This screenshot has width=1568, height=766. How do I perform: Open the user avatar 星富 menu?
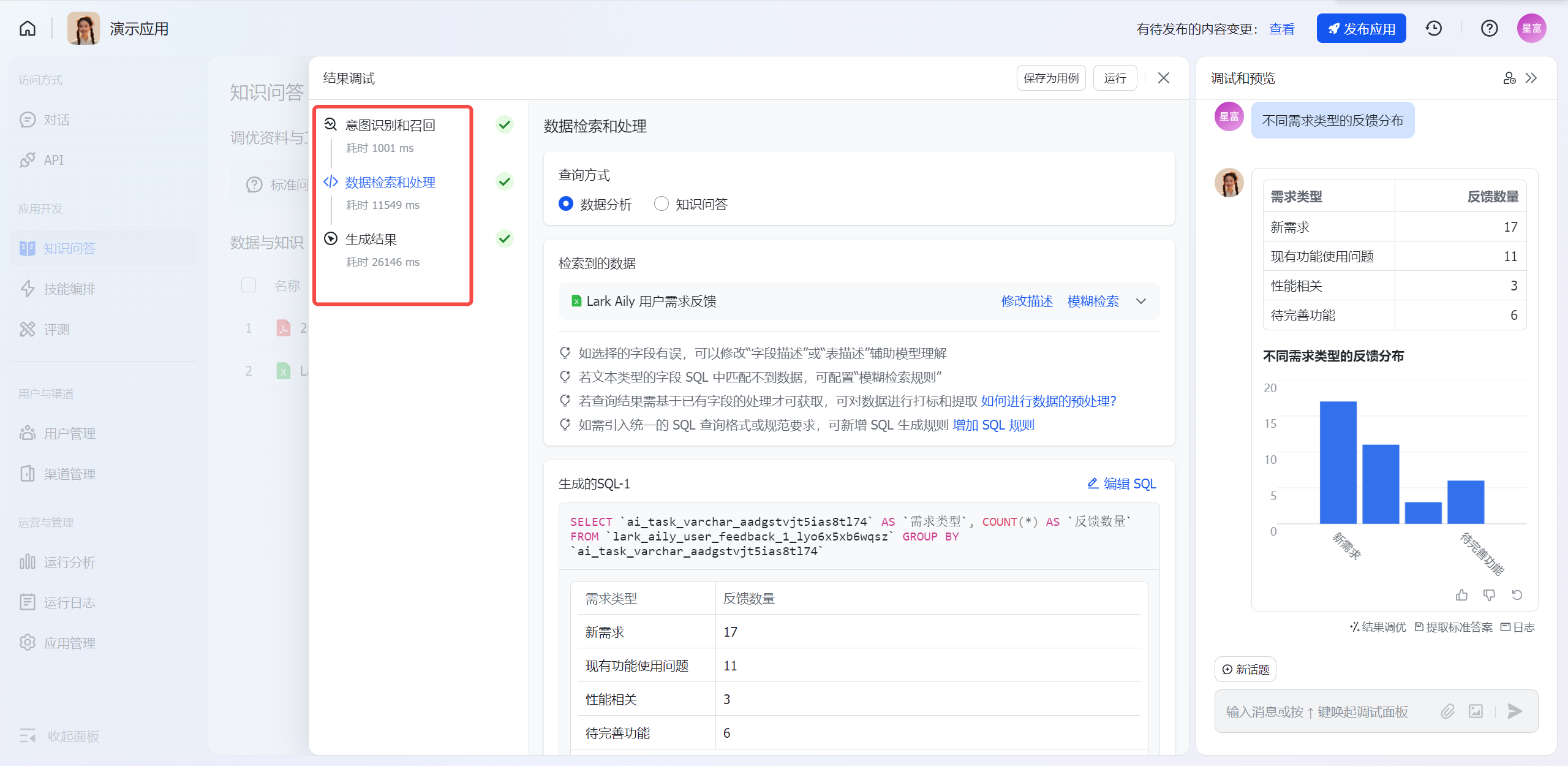point(1531,29)
